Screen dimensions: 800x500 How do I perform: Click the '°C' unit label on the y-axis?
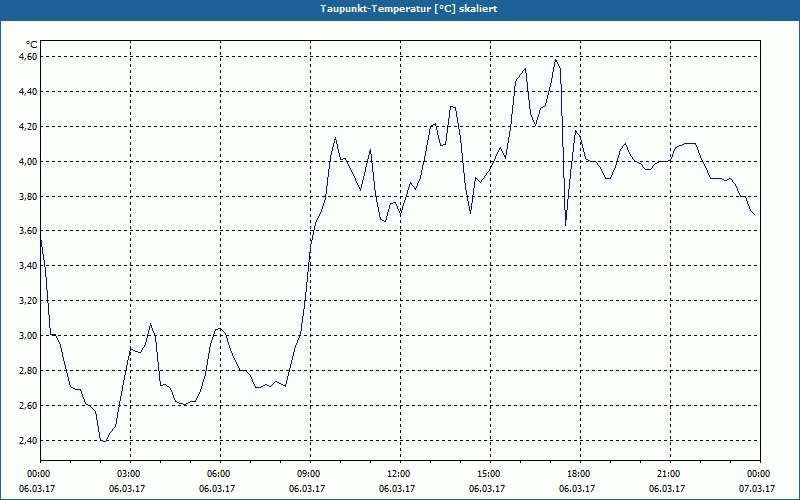pyautogui.click(x=31, y=45)
